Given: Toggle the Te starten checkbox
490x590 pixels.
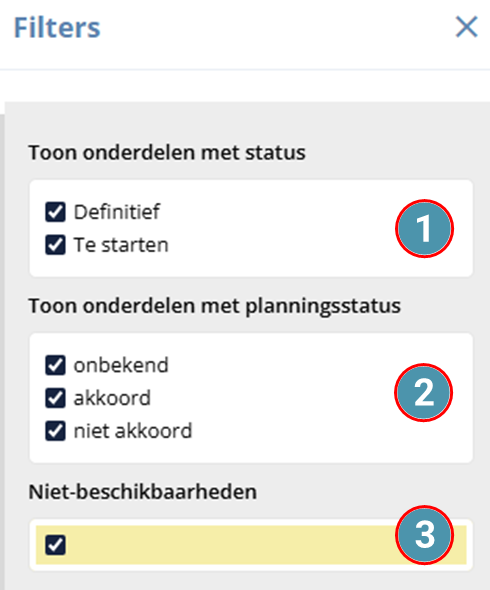Looking at the screenshot, I should pyautogui.click(x=55, y=245).
